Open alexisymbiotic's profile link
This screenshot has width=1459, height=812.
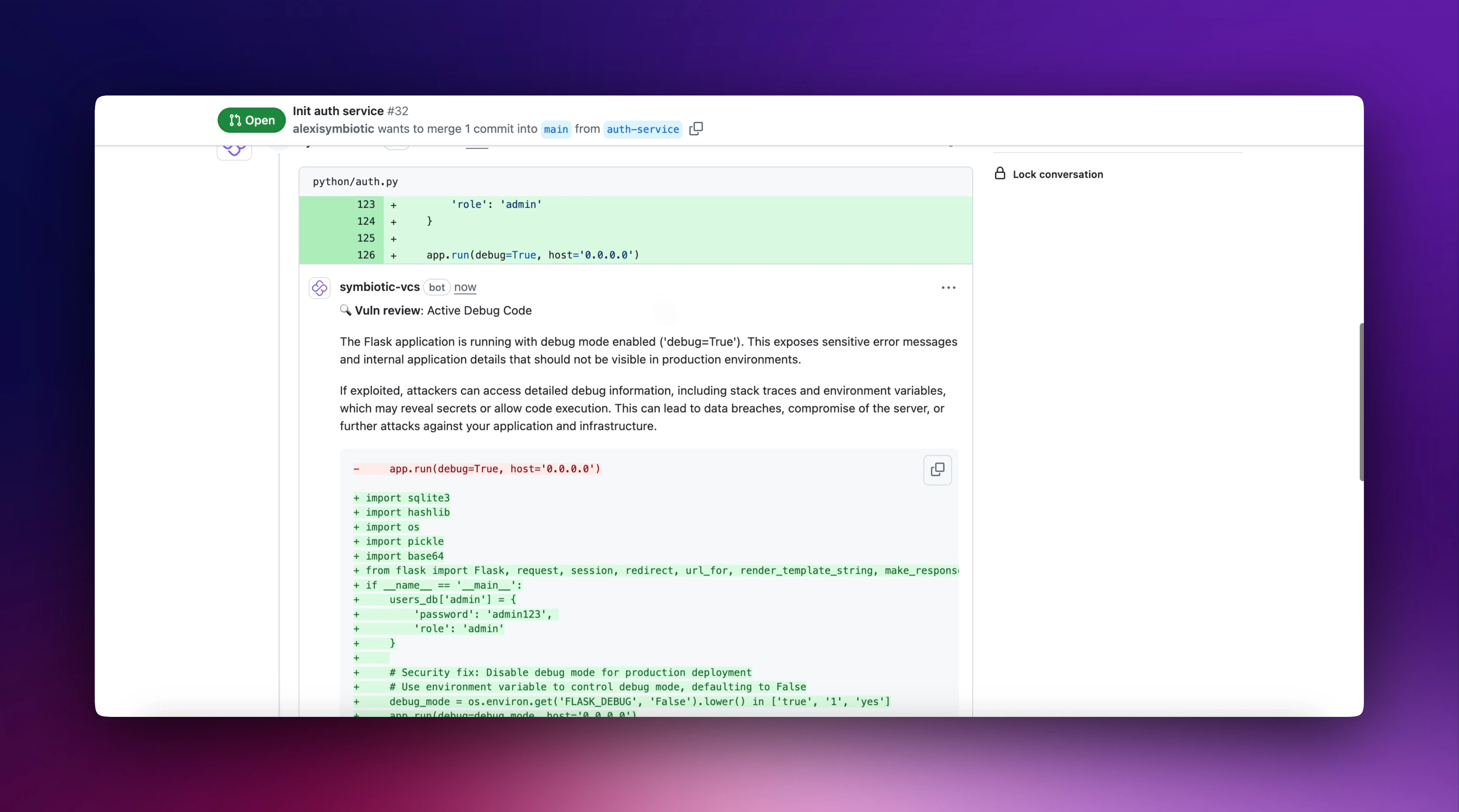coord(333,129)
